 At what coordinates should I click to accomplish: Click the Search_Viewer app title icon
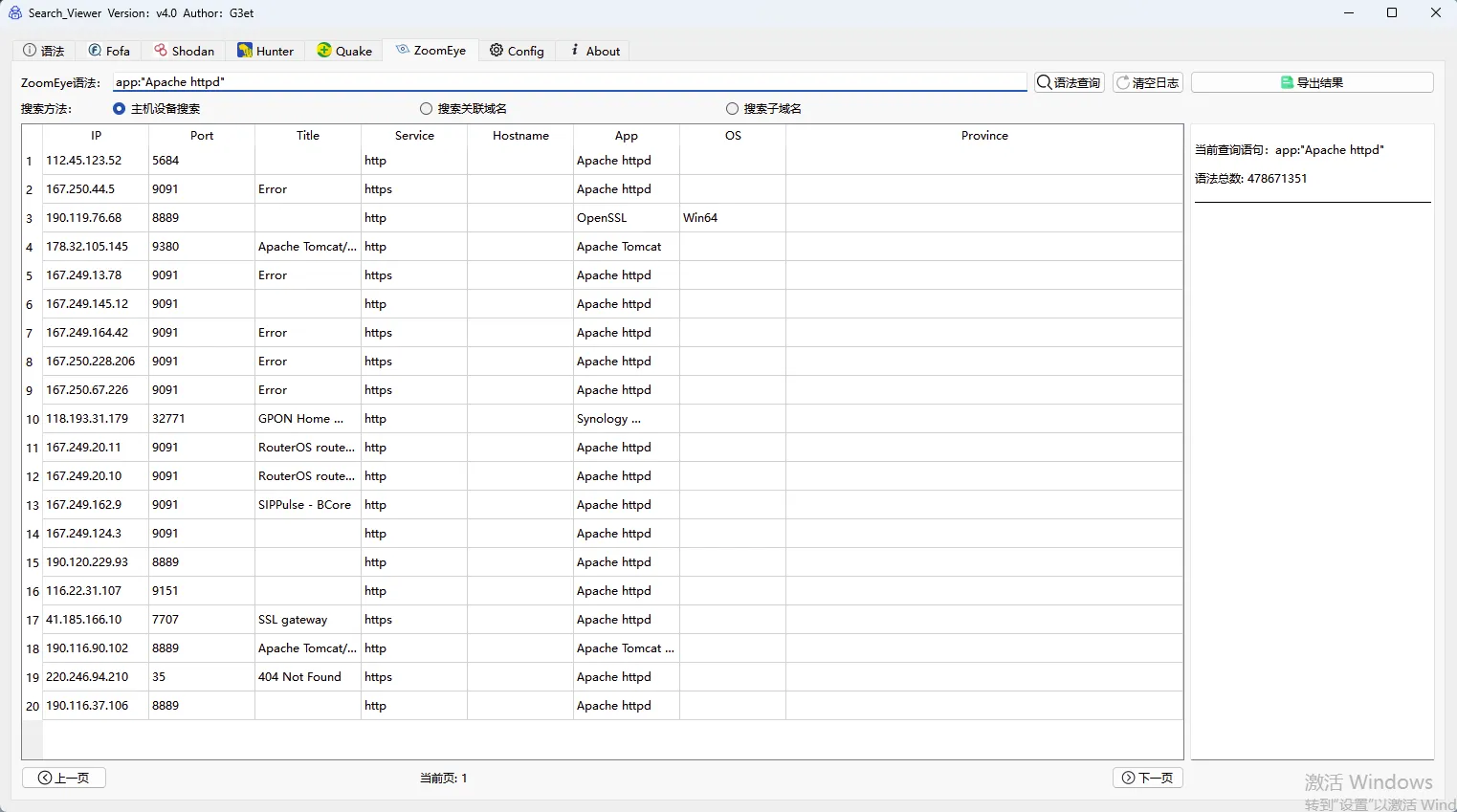pyautogui.click(x=14, y=13)
